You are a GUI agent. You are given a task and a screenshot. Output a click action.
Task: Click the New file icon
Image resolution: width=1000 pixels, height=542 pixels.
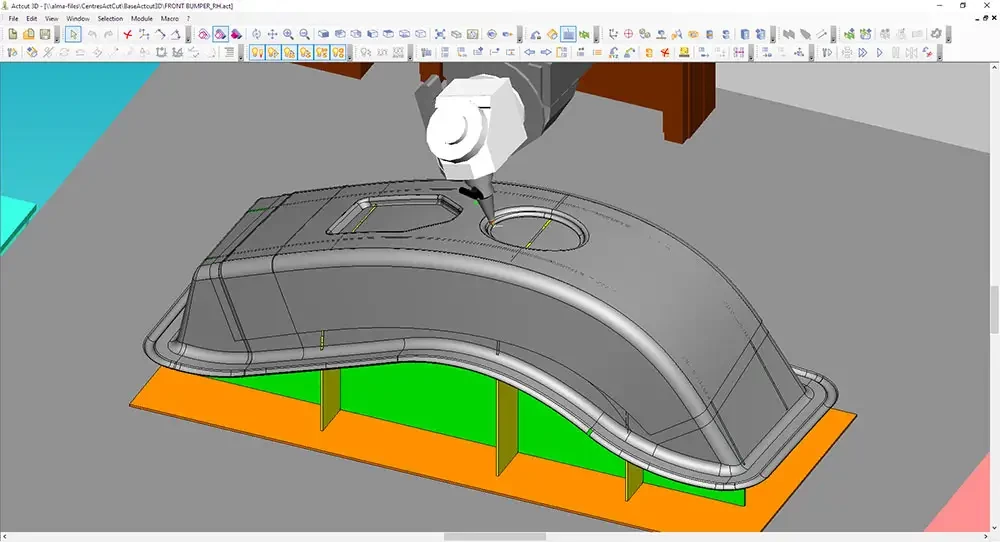click(x=12, y=34)
